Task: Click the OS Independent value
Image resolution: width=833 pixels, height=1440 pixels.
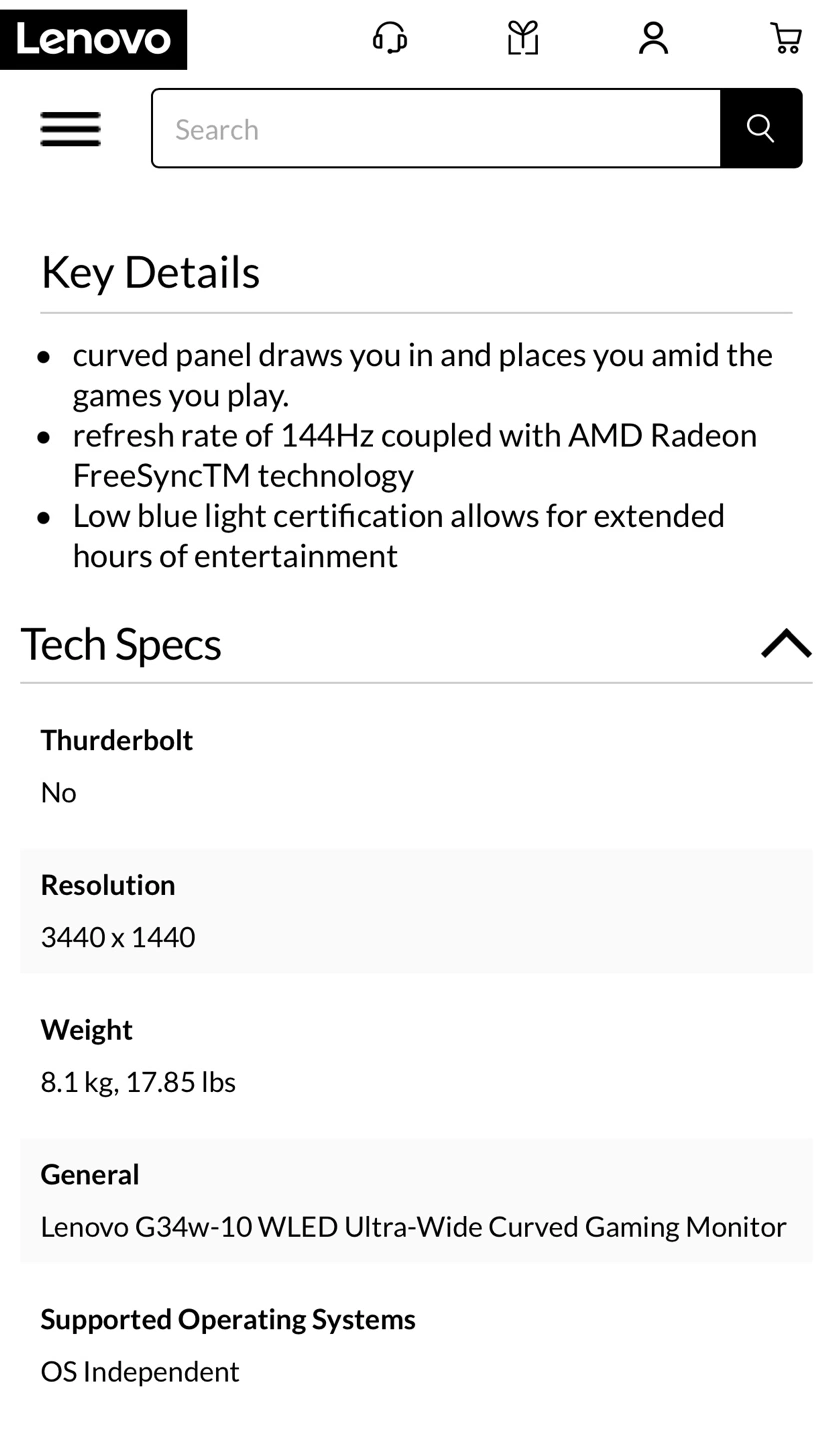Action: click(140, 1371)
